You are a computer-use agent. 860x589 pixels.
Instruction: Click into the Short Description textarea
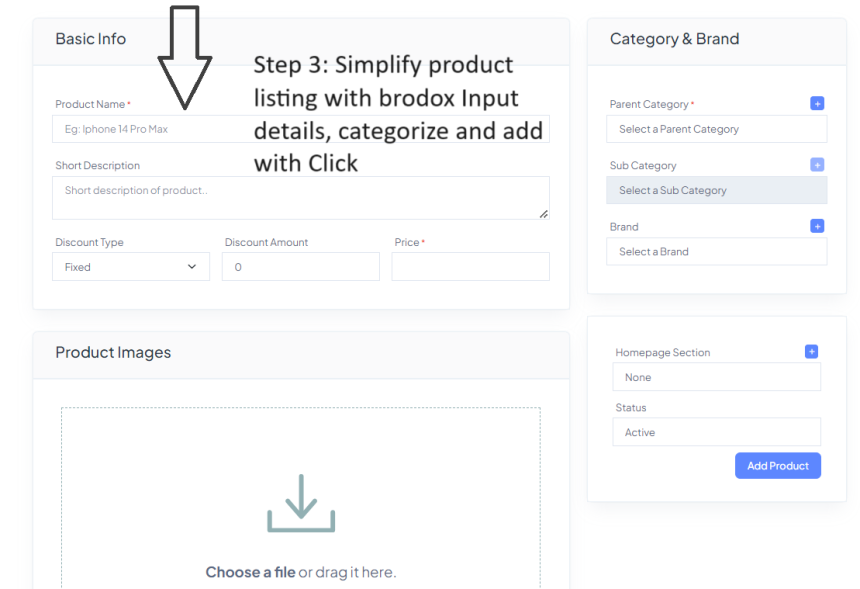[x=300, y=198]
